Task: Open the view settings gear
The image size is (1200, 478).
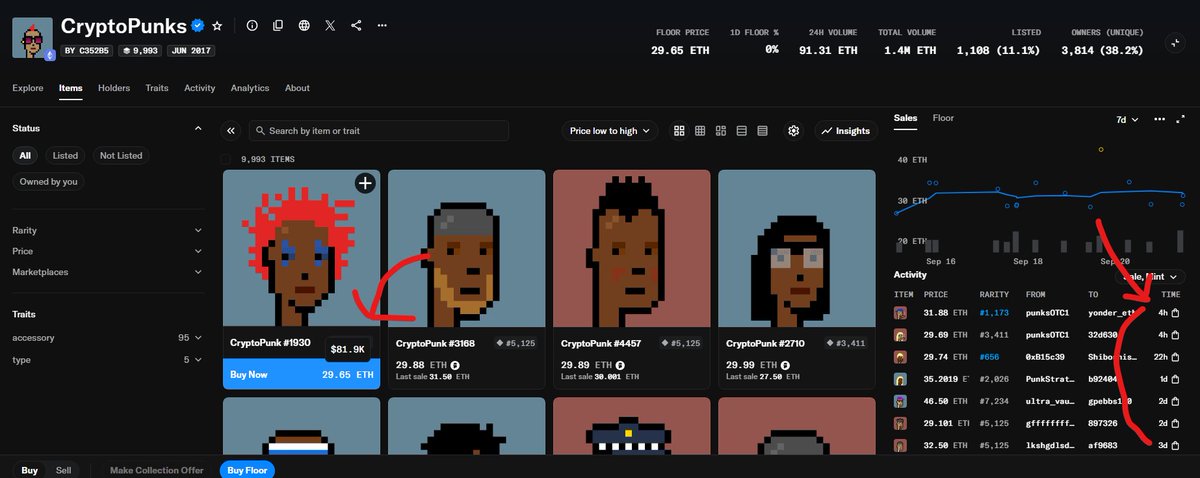Action: pos(794,131)
